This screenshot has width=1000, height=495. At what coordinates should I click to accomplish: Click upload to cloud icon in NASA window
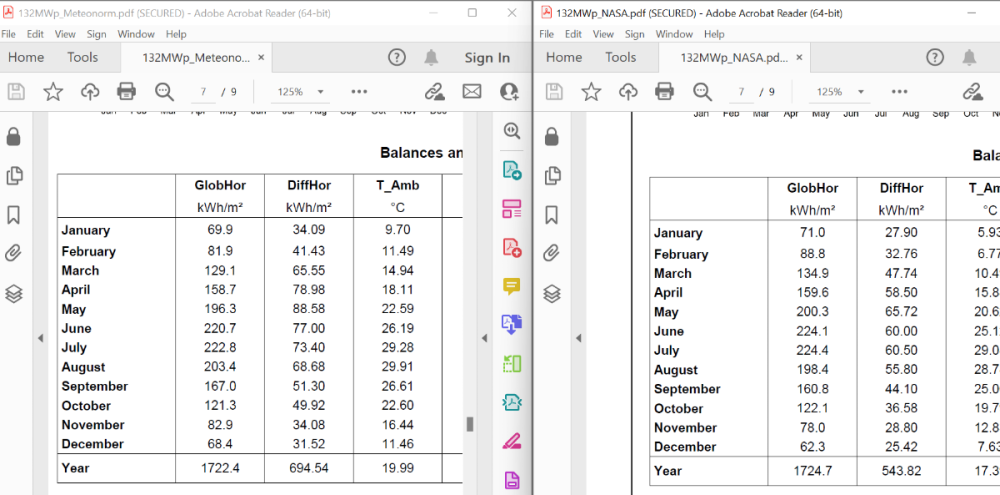pos(628,92)
